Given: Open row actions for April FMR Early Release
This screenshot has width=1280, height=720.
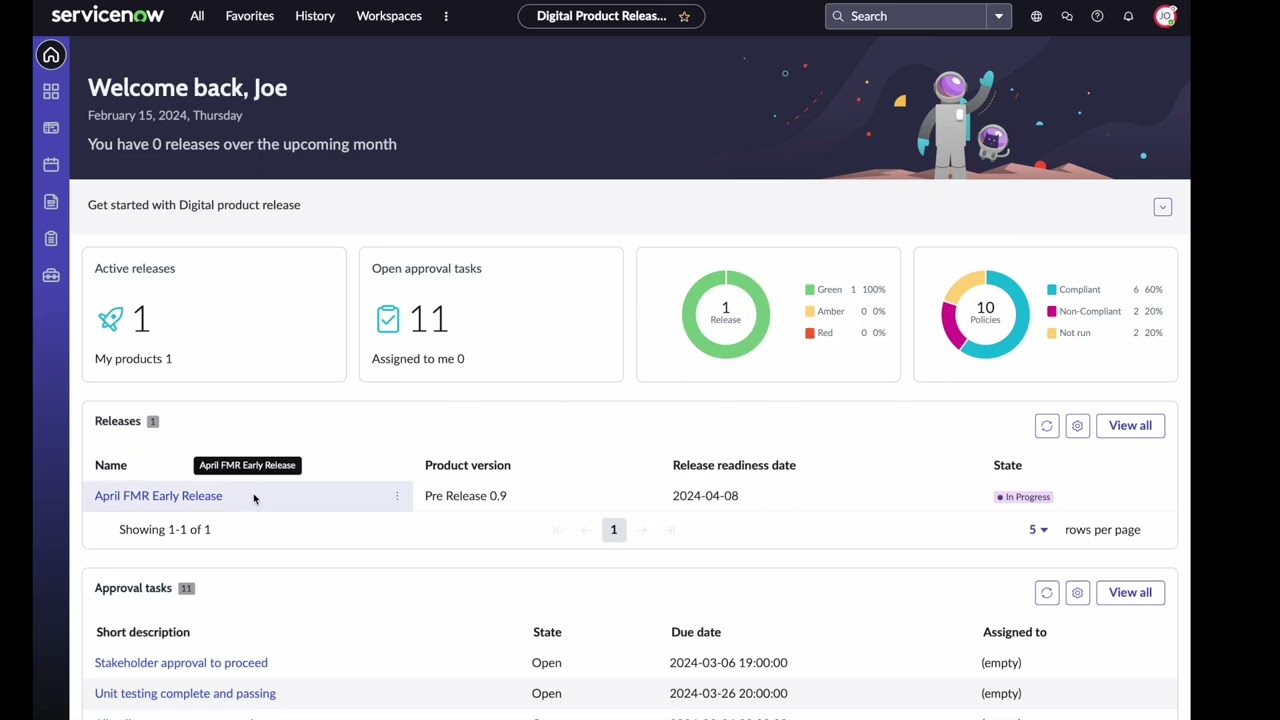Looking at the screenshot, I should 397,496.
